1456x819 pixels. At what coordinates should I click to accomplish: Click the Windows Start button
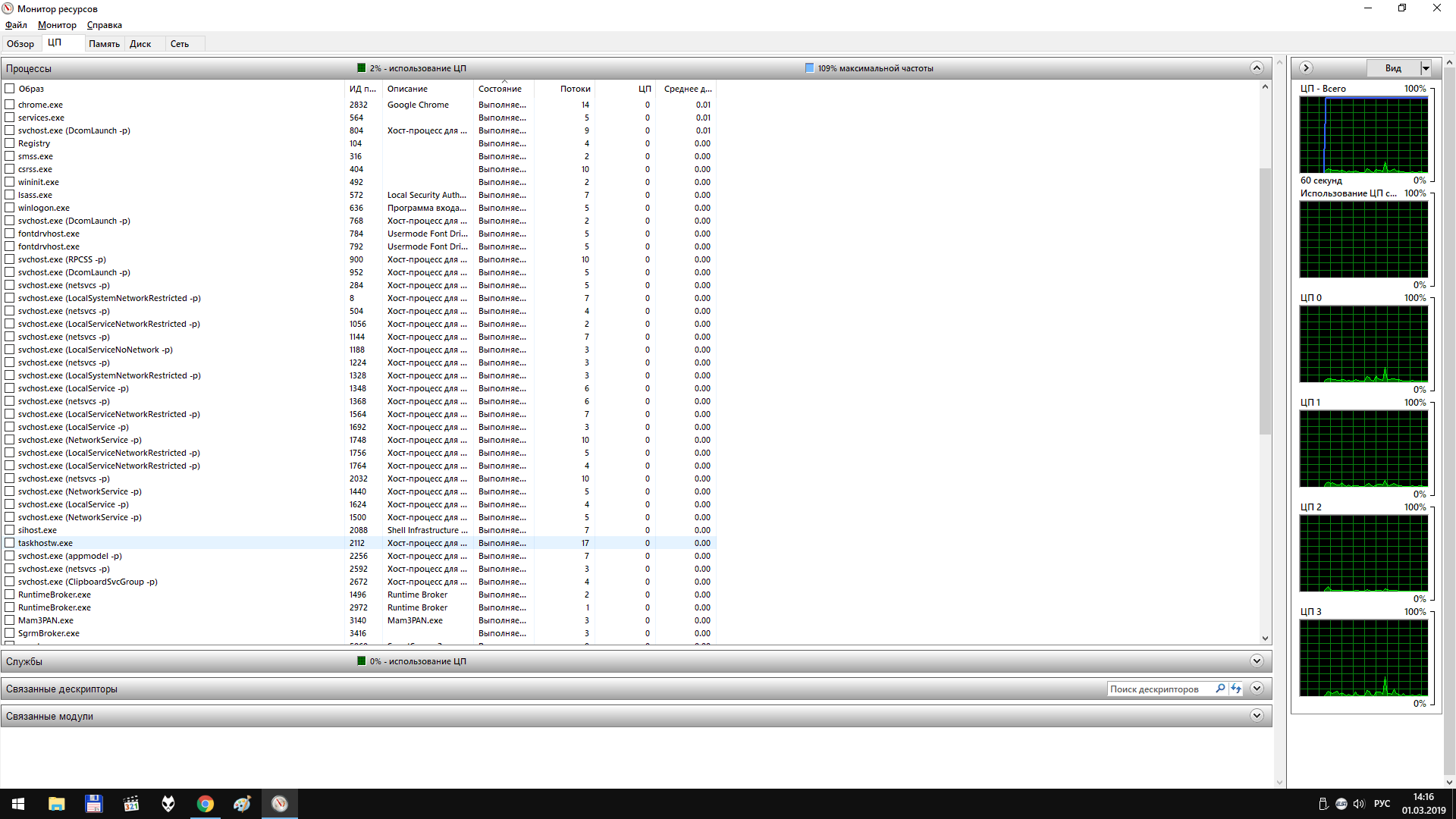pos(18,804)
